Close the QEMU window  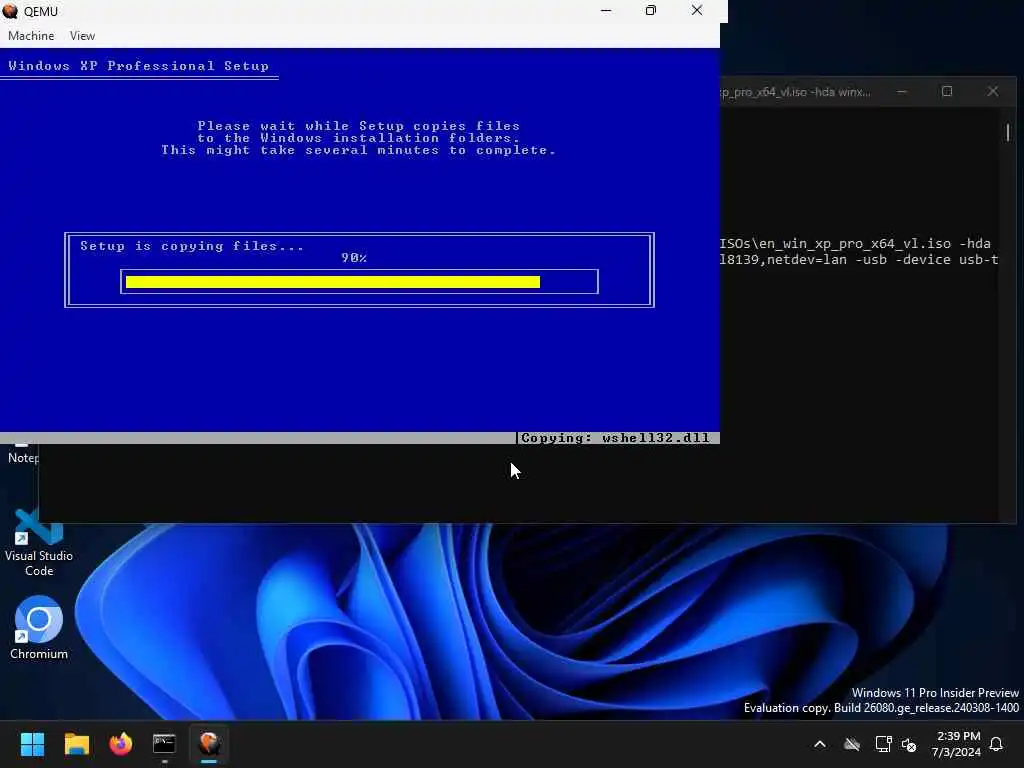697,10
